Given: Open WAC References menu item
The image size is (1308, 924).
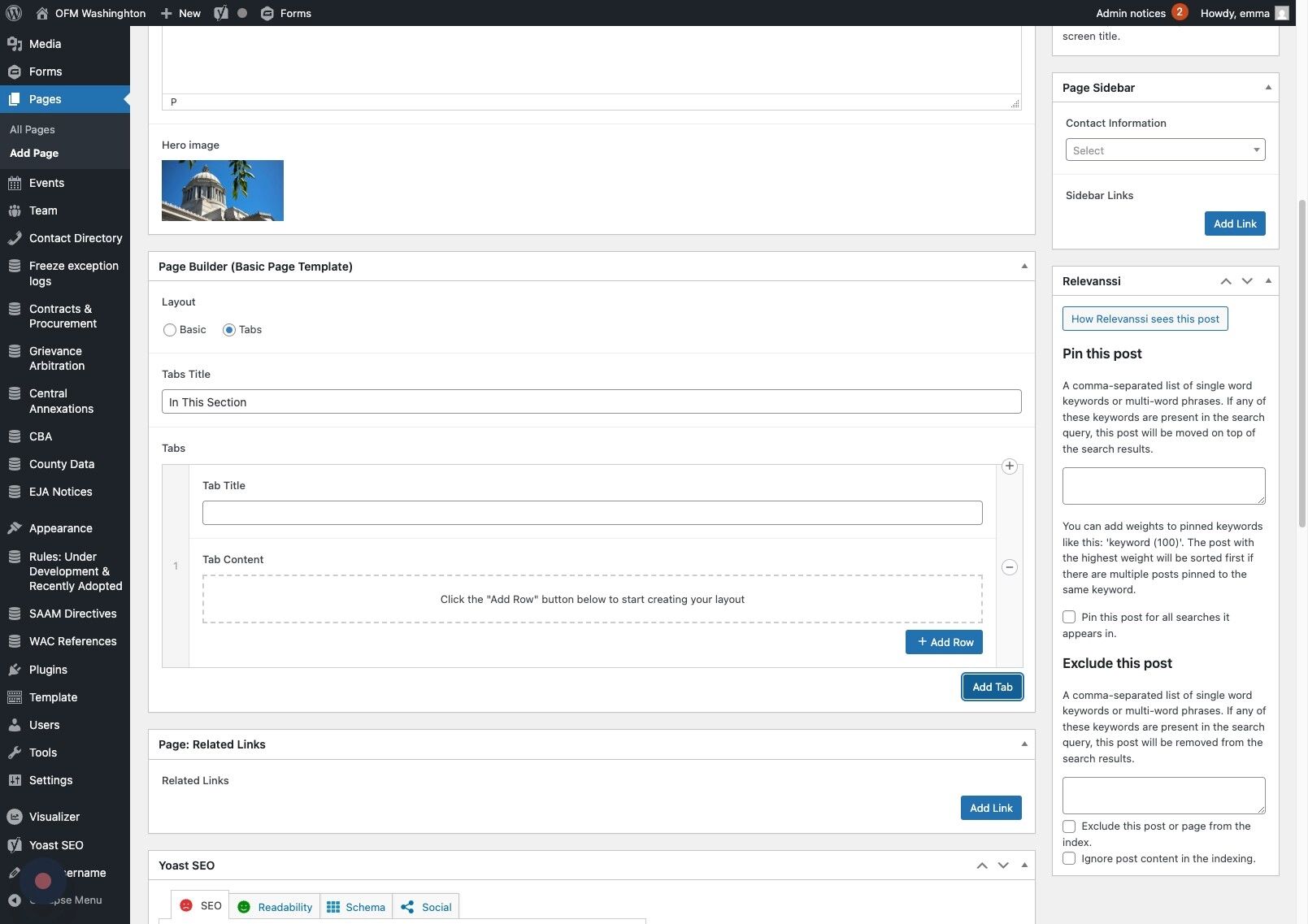Looking at the screenshot, I should pyautogui.click(x=65, y=641).
